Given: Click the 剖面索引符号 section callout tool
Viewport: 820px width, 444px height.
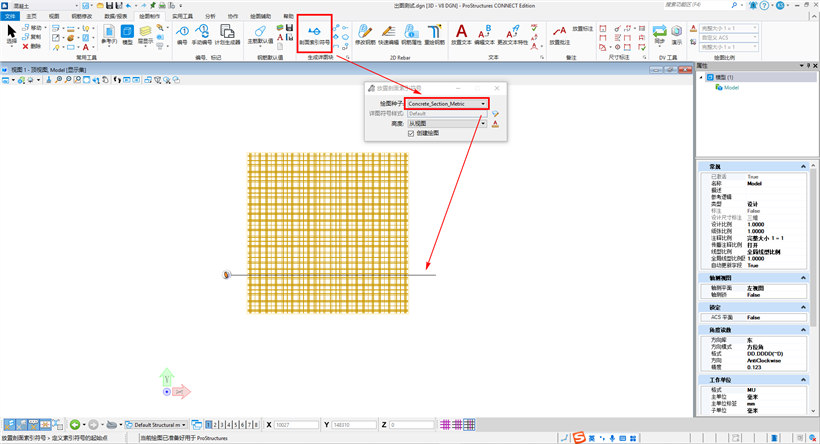Looking at the screenshot, I should 314,37.
